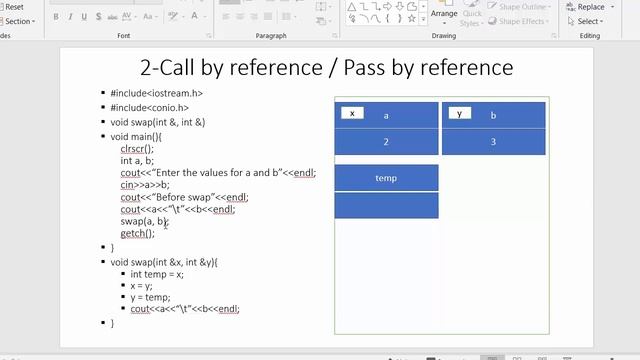Select the blue box containing 2
Image resolution: width=640 pixels, height=360 pixels.
click(386, 142)
